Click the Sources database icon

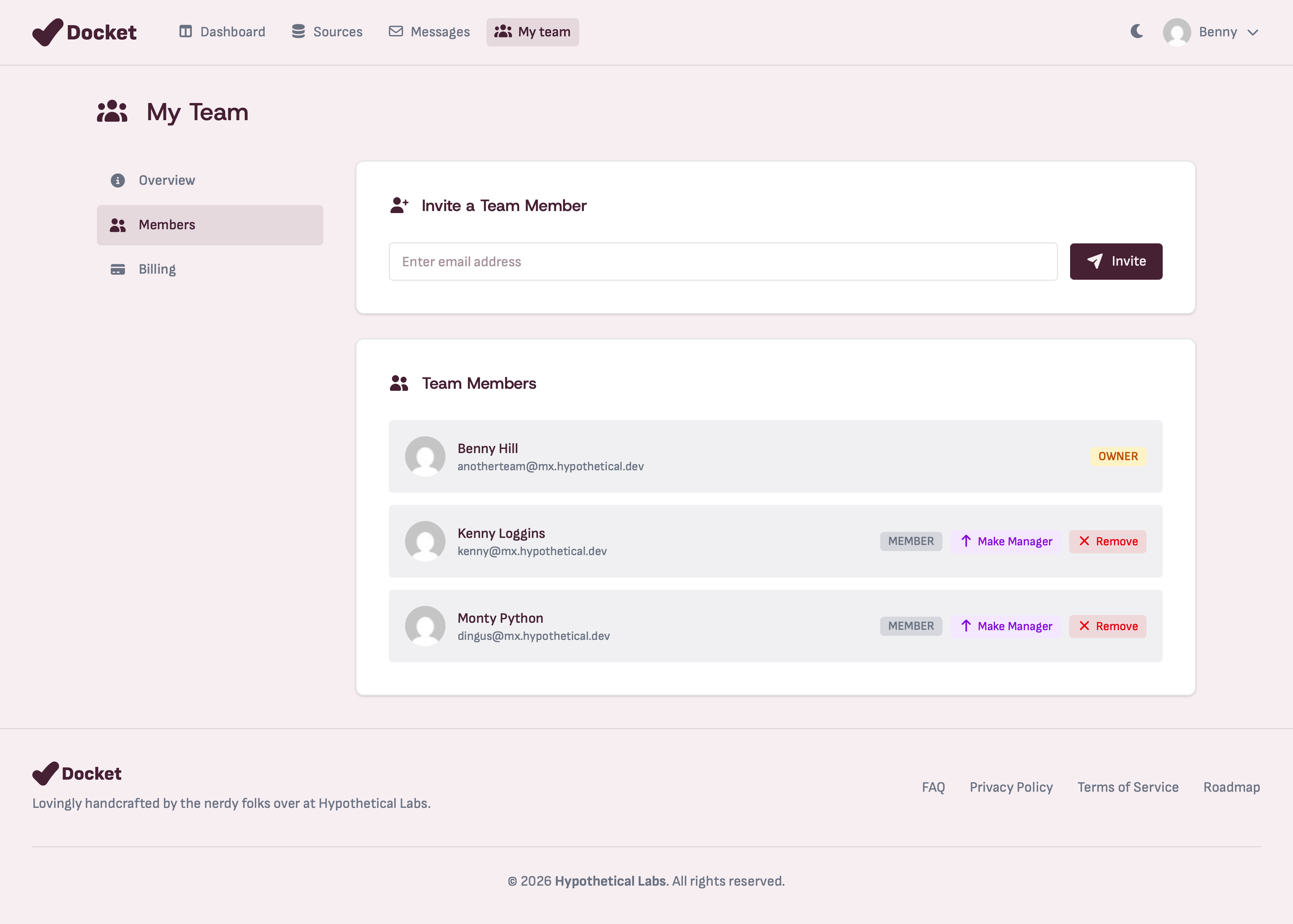click(x=298, y=31)
